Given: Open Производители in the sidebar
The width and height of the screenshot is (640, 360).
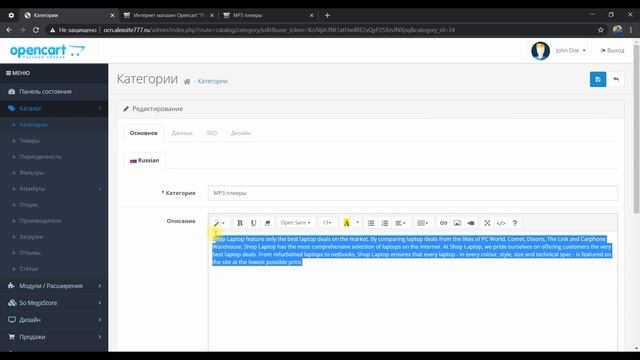Looking at the screenshot, I should pos(54,221).
